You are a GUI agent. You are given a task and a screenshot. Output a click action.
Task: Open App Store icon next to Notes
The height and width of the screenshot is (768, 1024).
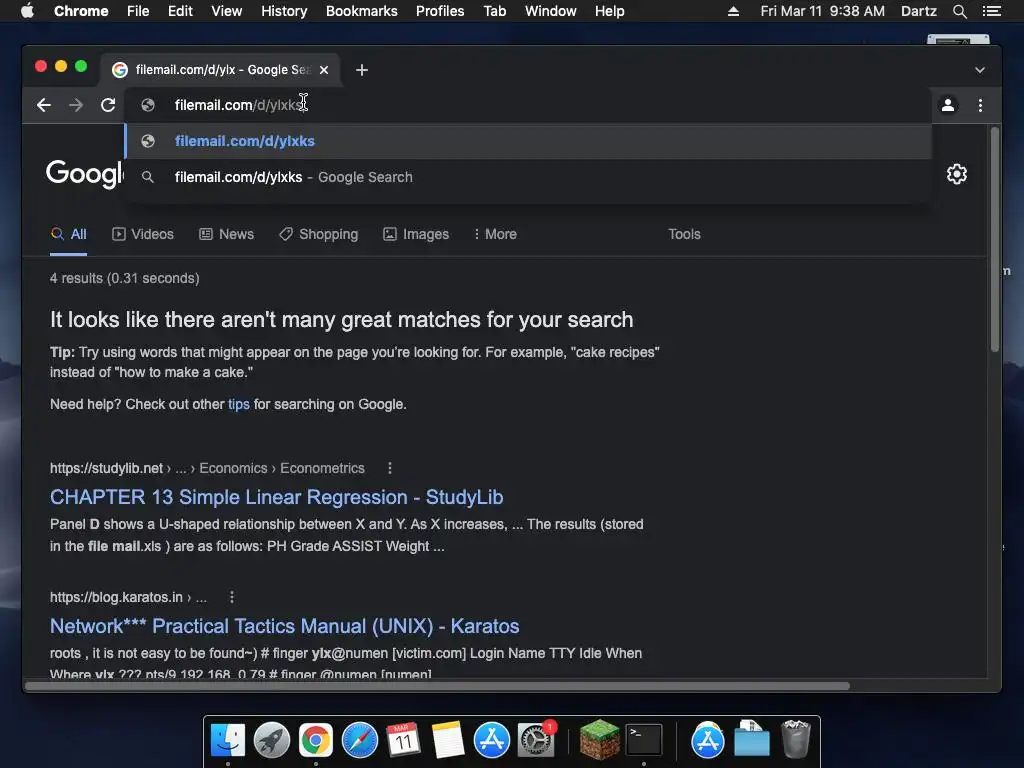492,740
